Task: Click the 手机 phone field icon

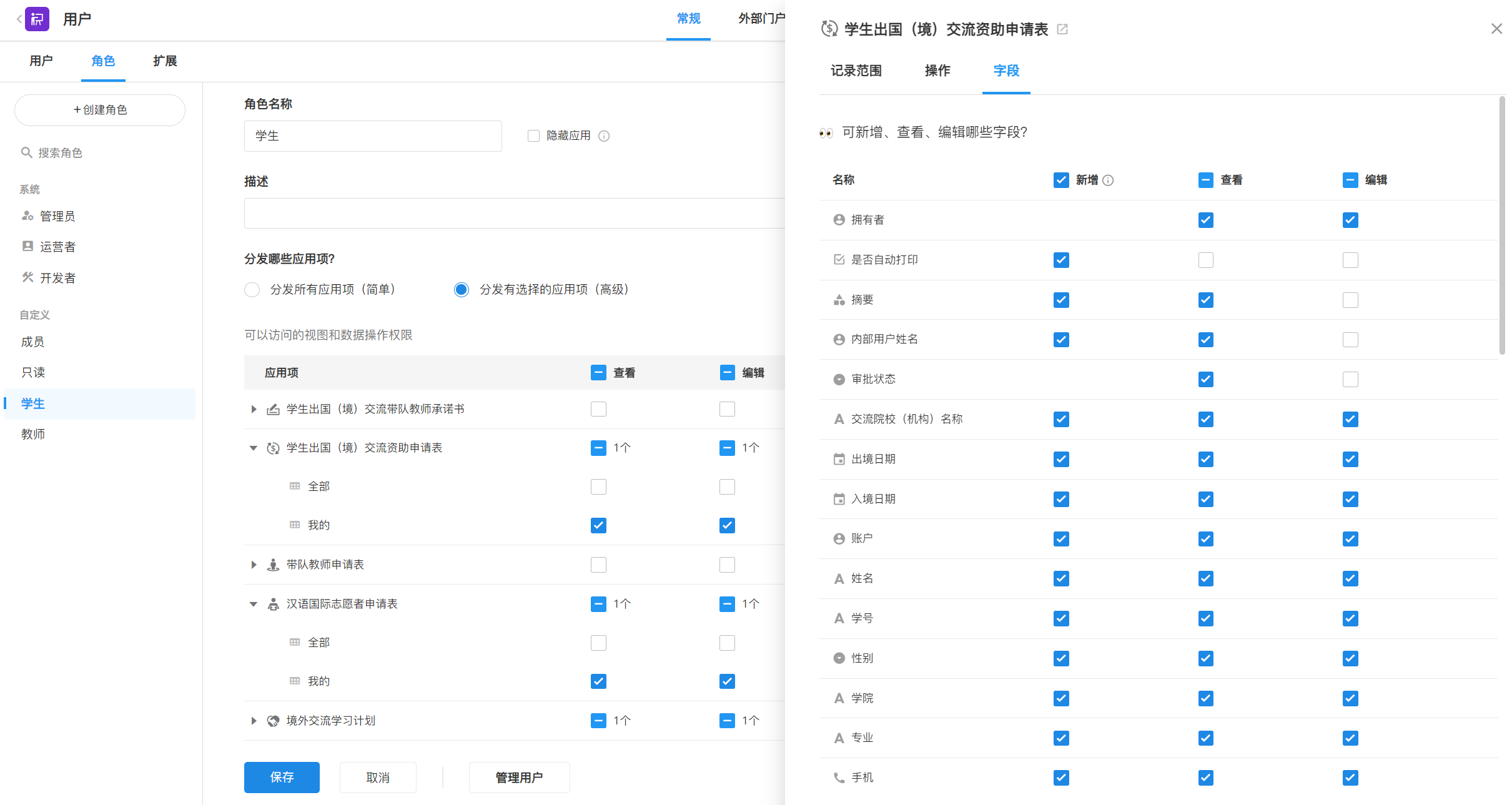Action: pyautogui.click(x=839, y=778)
